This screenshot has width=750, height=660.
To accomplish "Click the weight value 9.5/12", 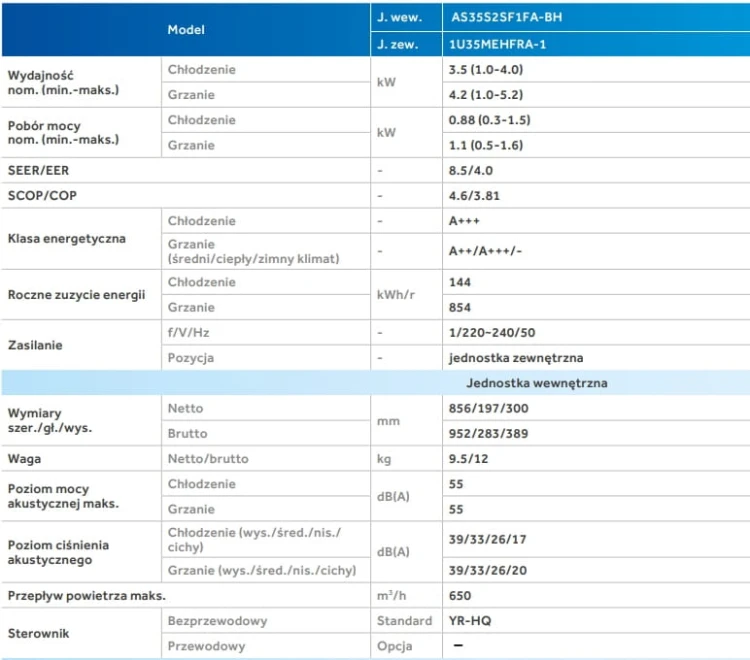I will [468, 459].
